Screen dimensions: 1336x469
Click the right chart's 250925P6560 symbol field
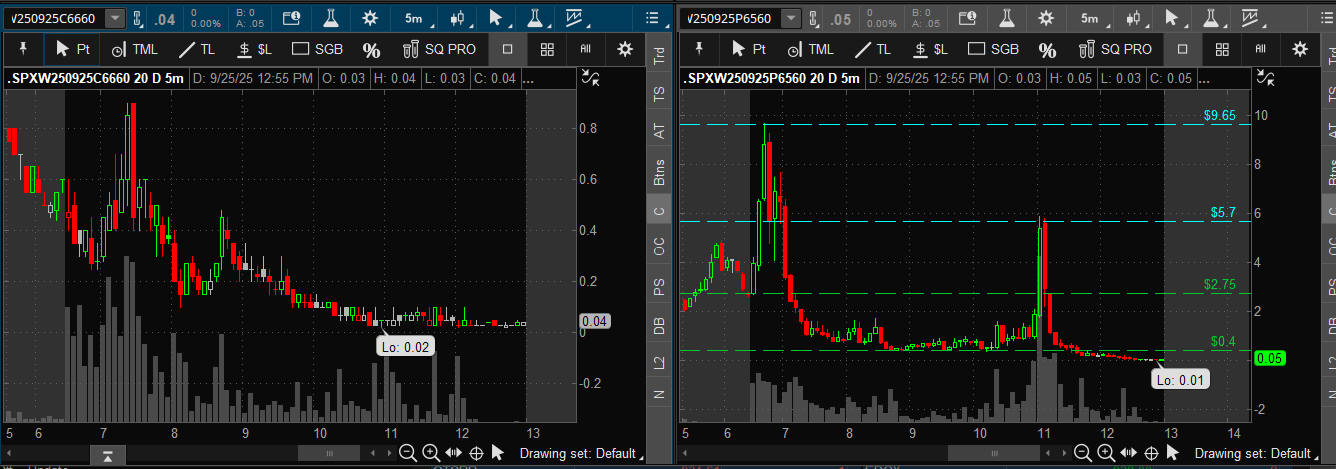tap(729, 18)
